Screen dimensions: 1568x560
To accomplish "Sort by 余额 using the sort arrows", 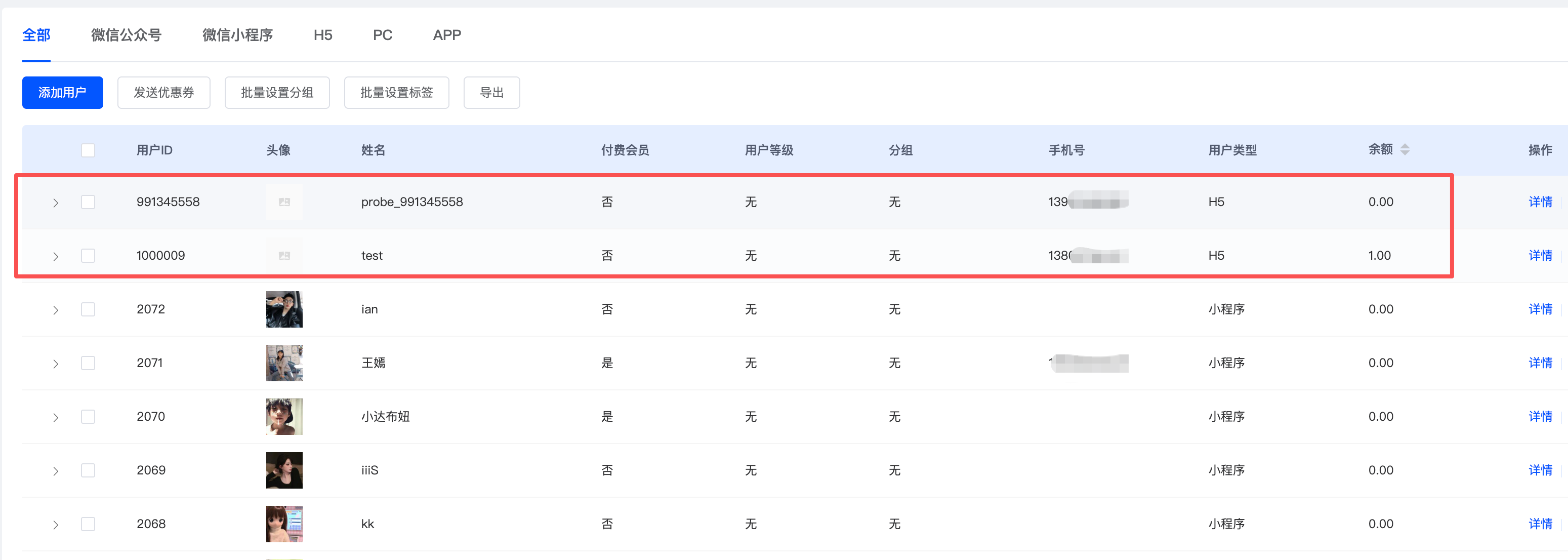I will tap(1405, 150).
